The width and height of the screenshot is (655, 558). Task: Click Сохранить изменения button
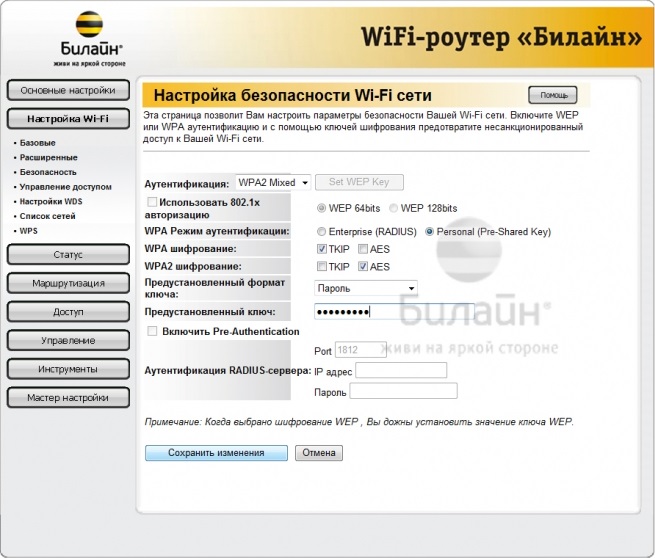[216, 453]
